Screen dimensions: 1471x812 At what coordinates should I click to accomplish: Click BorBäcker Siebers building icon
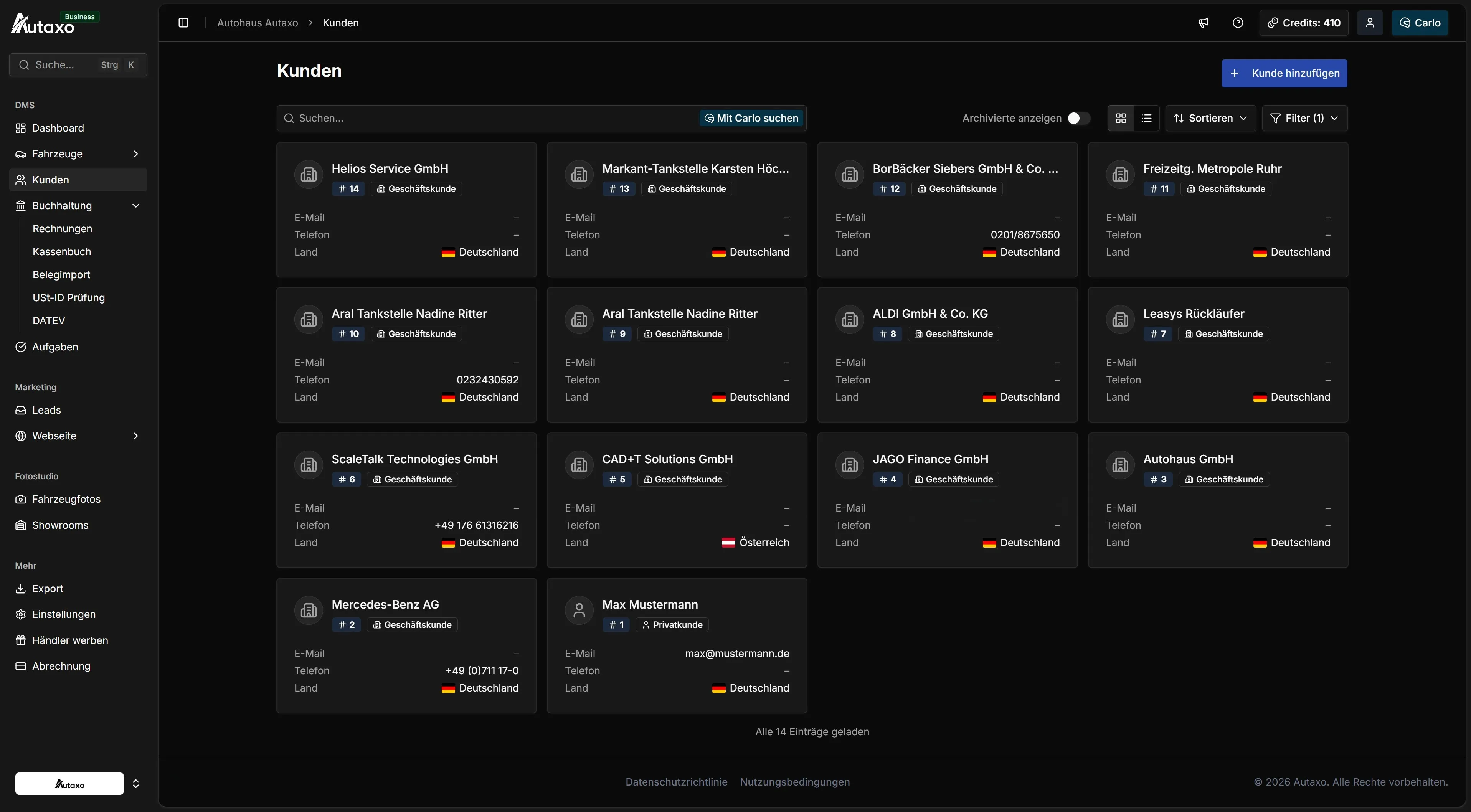click(850, 174)
